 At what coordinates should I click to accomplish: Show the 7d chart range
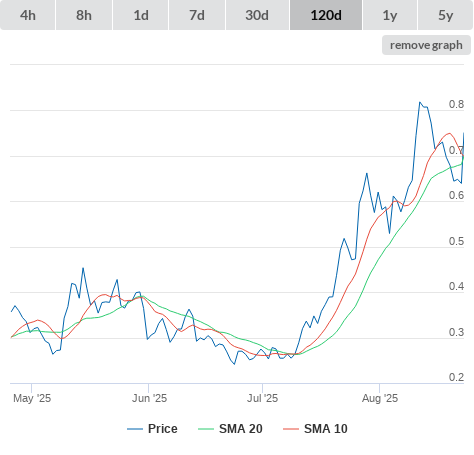point(197,15)
